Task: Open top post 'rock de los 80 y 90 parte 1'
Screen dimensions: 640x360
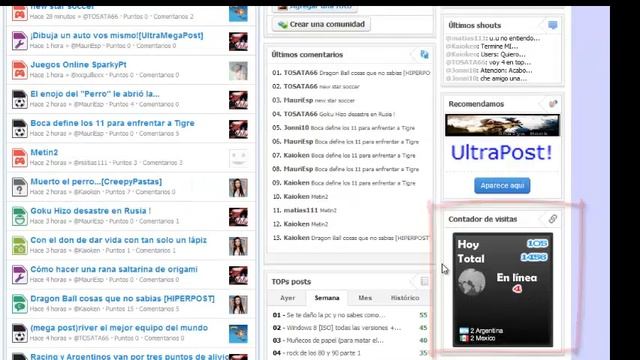Action: pos(324,353)
